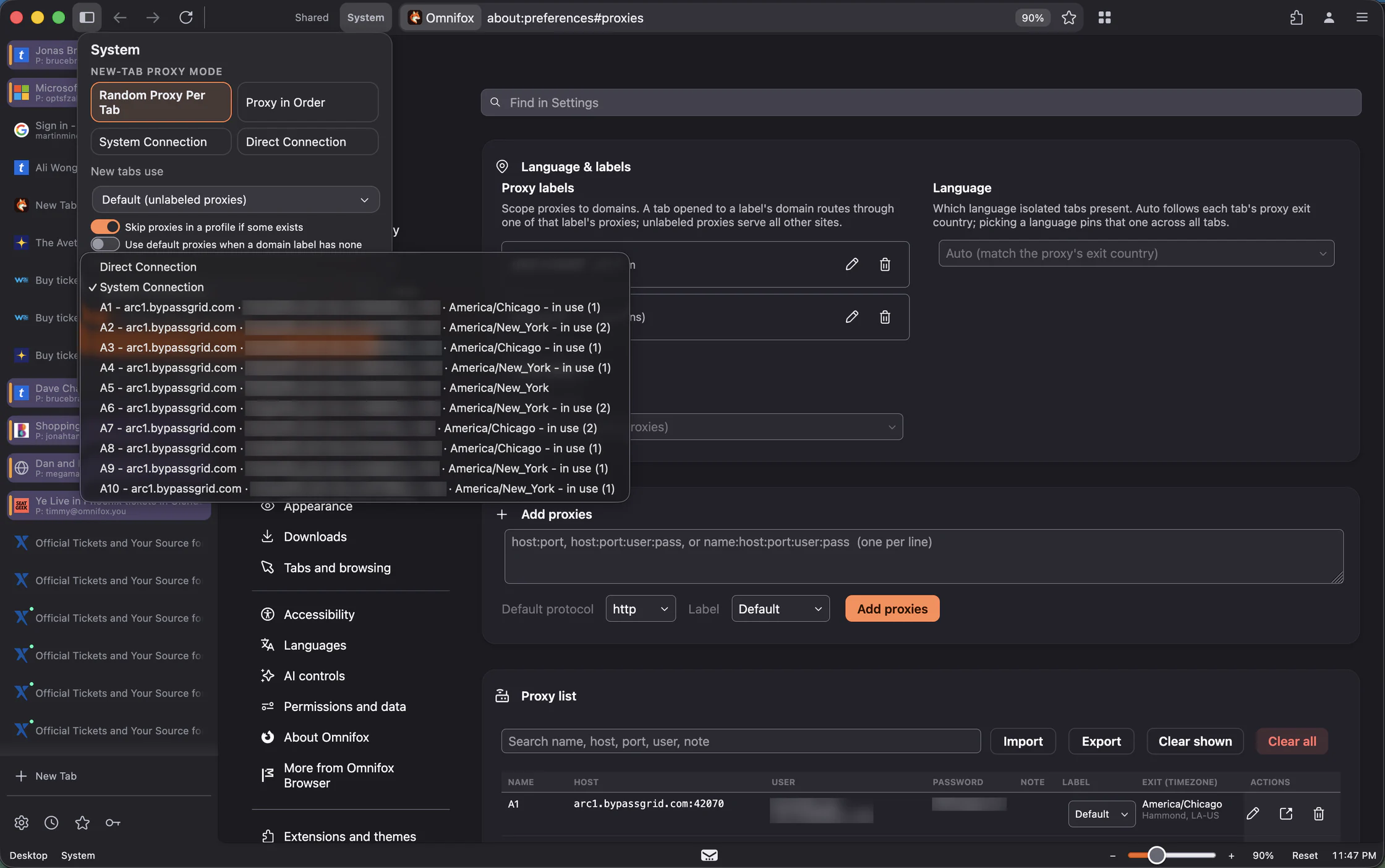Bookmark this page with star icon

point(1069,17)
